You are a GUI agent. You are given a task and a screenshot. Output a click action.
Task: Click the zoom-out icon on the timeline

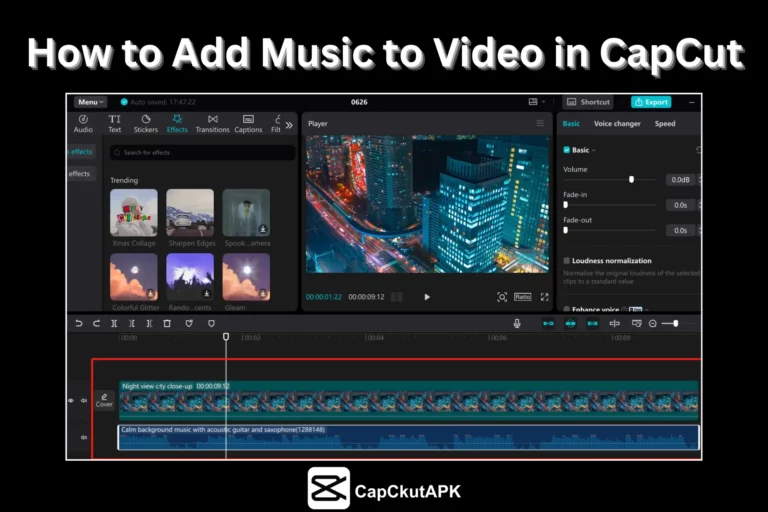coord(653,323)
